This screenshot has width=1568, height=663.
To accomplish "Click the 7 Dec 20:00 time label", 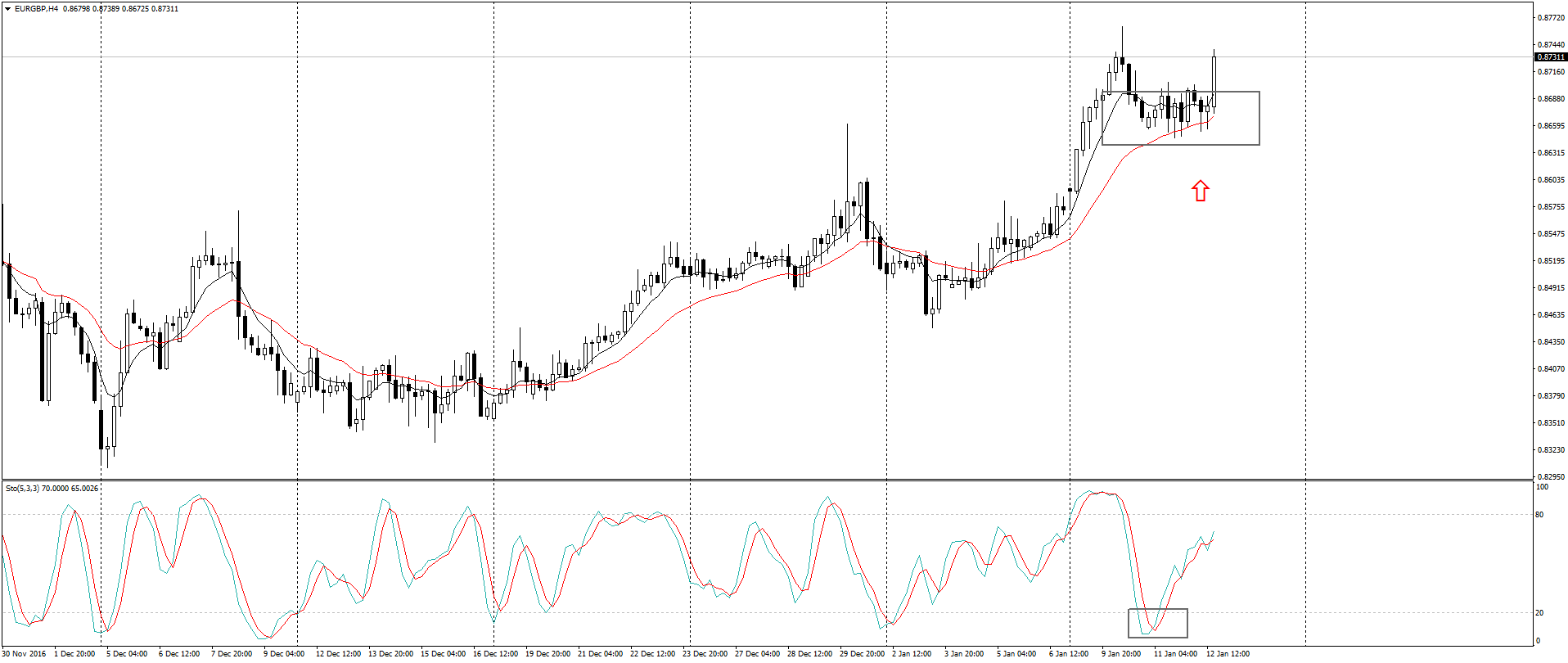I will 232,654.
